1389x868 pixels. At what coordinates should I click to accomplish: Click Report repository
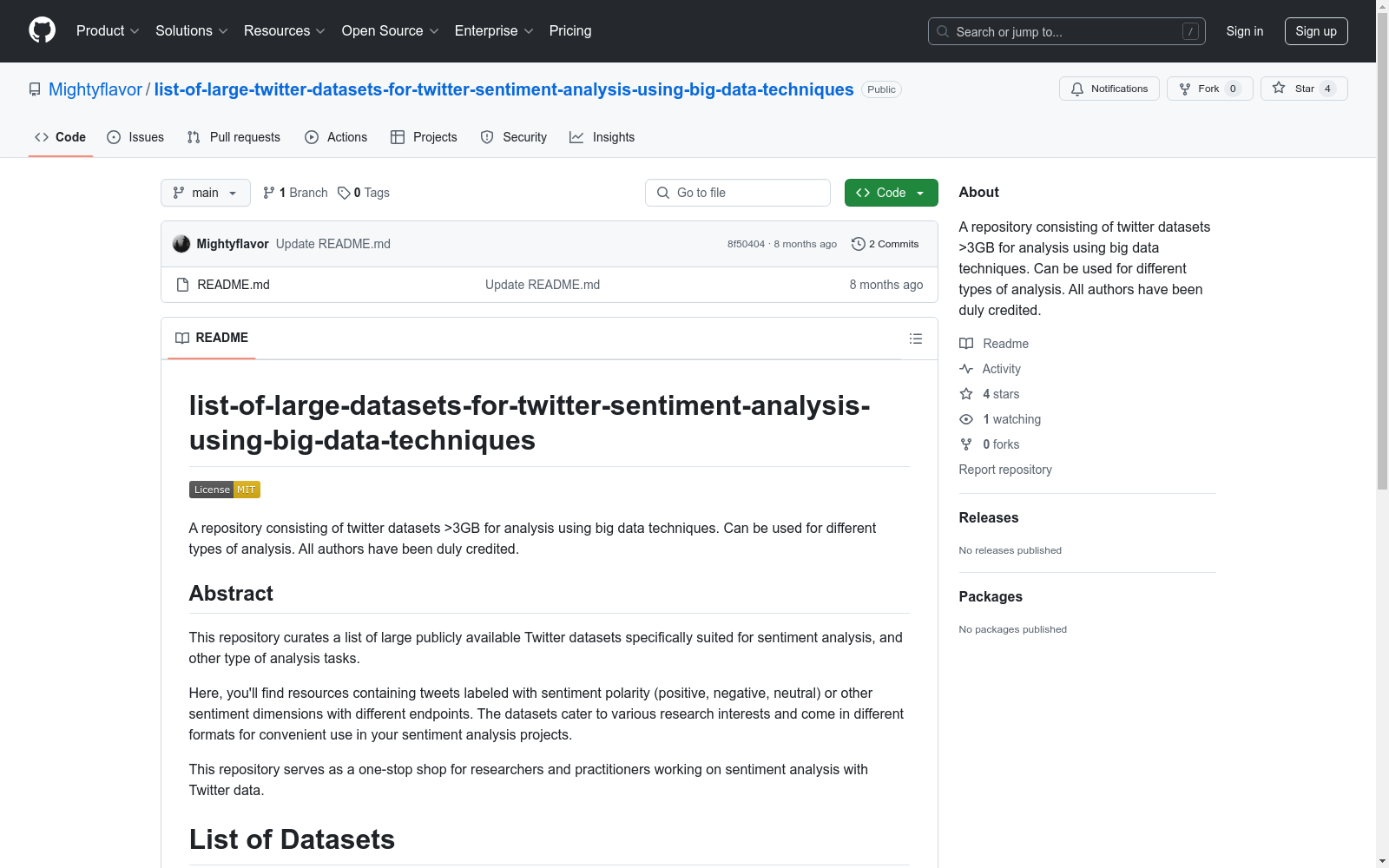(1005, 470)
